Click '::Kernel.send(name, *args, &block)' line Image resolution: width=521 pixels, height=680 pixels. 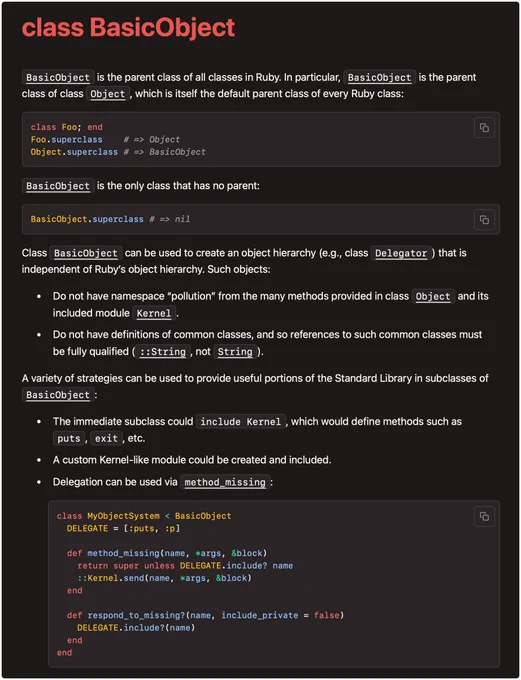pyautogui.click(x=164, y=578)
